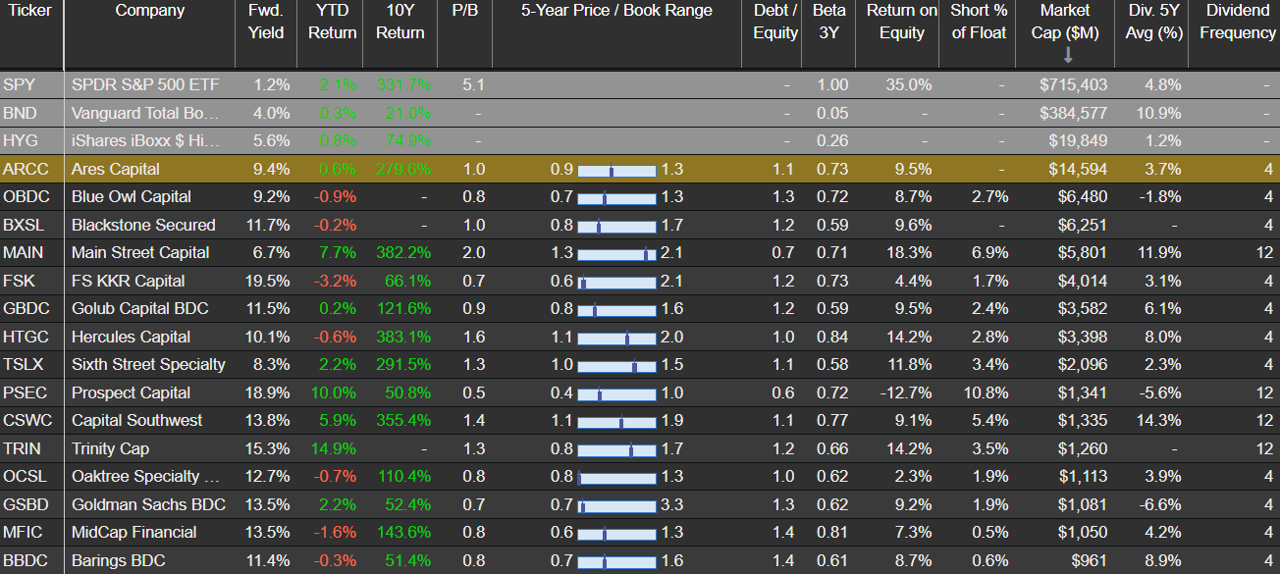Click the TSLX ticker
The height and width of the screenshot is (574, 1280).
click(24, 365)
